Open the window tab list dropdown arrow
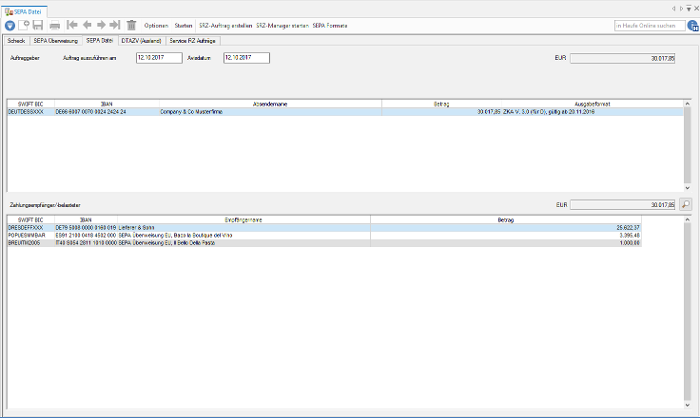Screen dimensions: 700x418 coord(689,8)
